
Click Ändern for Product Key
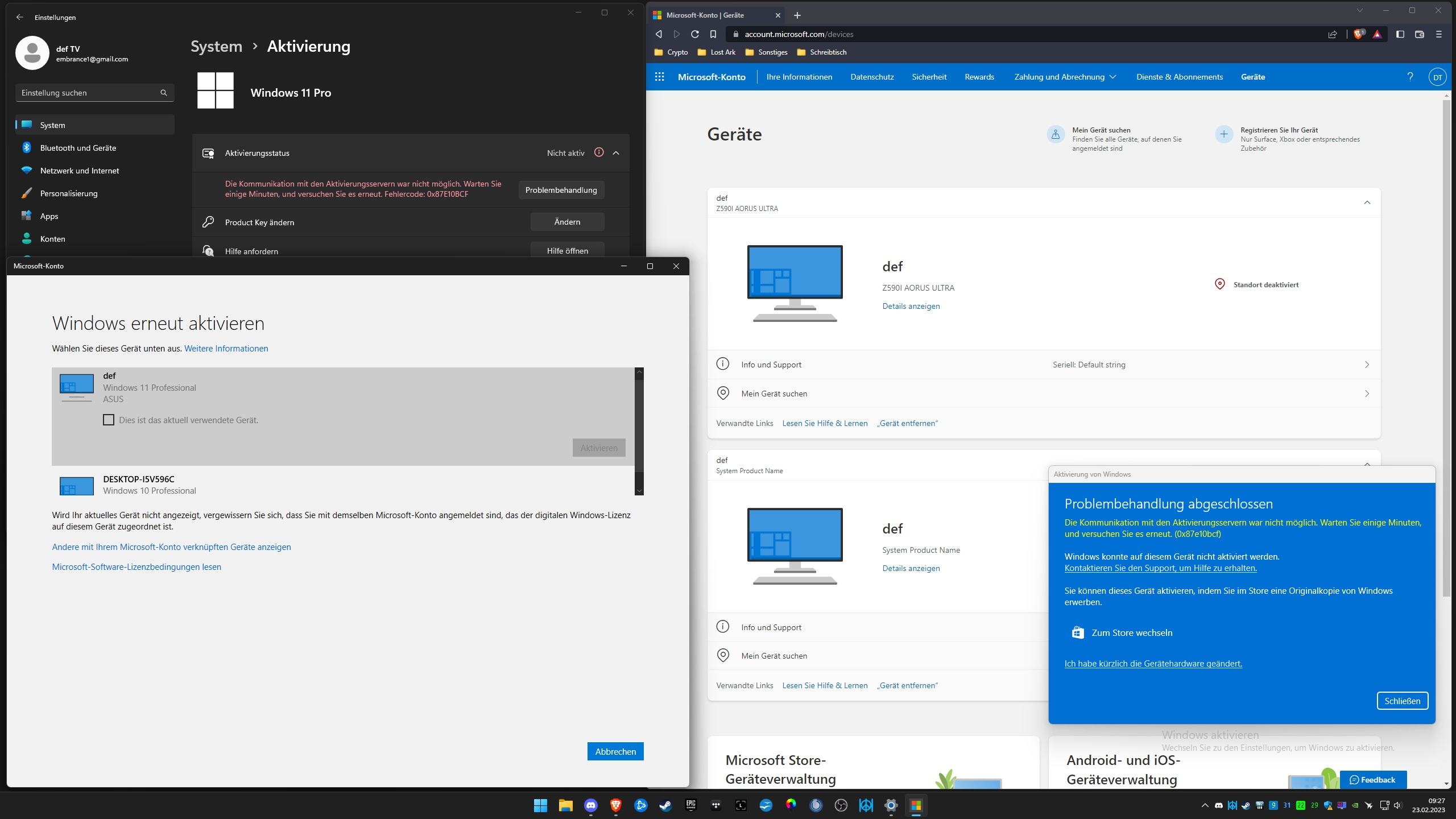[x=567, y=222]
